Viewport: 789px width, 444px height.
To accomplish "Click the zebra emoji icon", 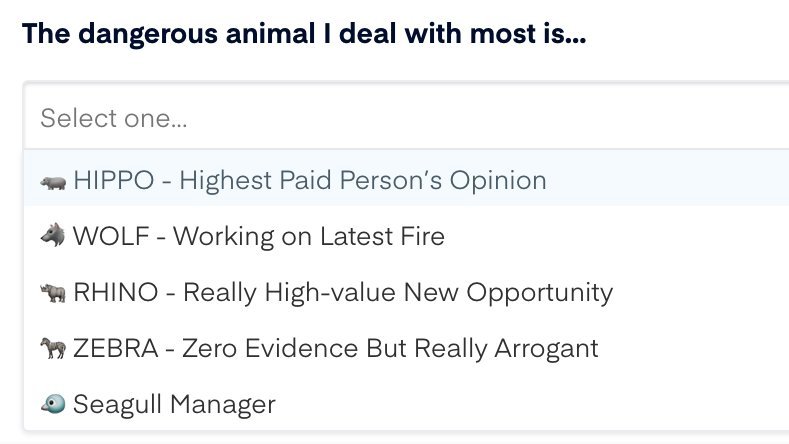I will [53, 349].
